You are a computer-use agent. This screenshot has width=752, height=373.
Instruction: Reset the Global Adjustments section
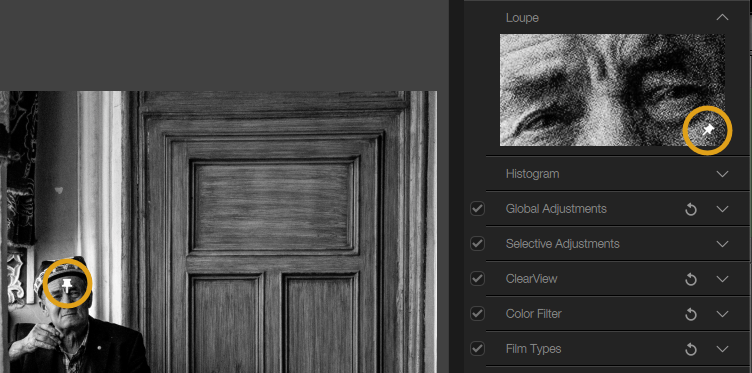(691, 209)
